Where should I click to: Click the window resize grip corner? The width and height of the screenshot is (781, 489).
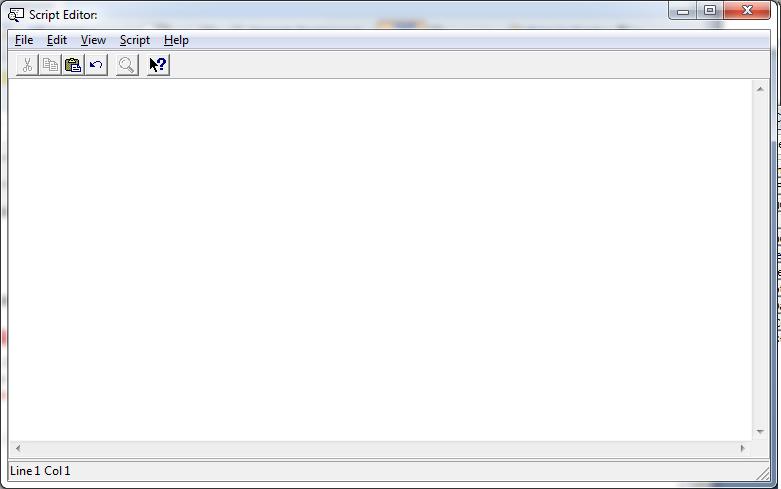click(763, 473)
